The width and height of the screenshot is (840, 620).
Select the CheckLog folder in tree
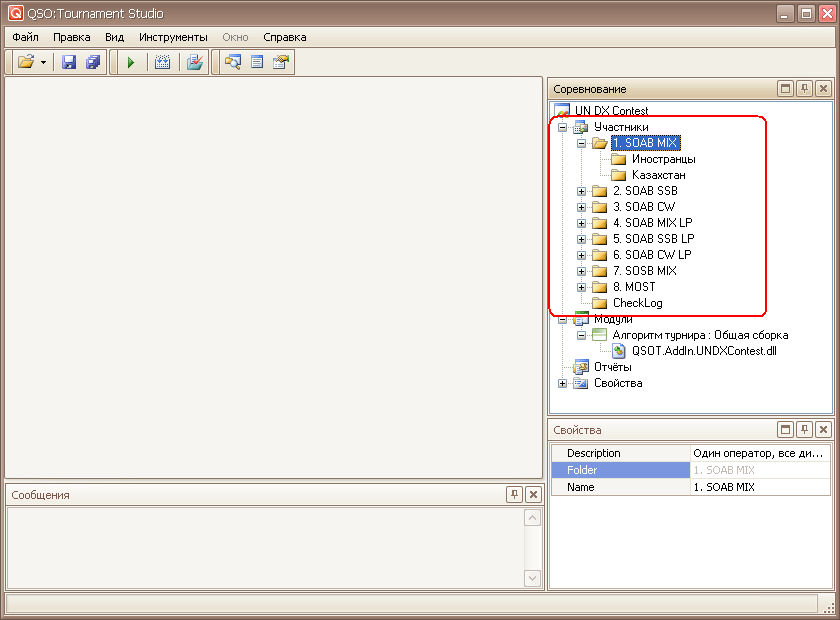coord(637,303)
